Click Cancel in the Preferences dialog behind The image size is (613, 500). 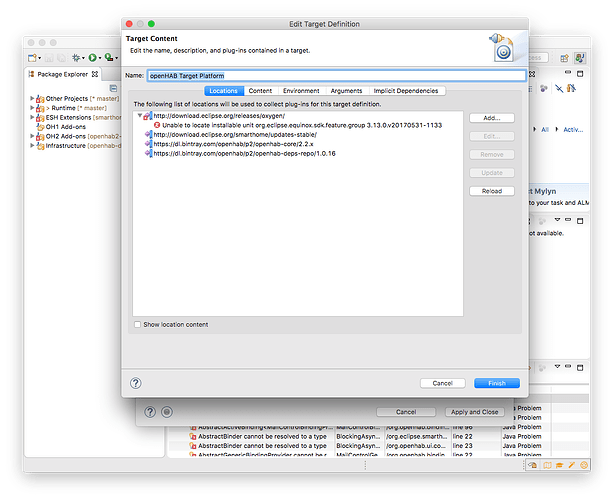click(406, 412)
